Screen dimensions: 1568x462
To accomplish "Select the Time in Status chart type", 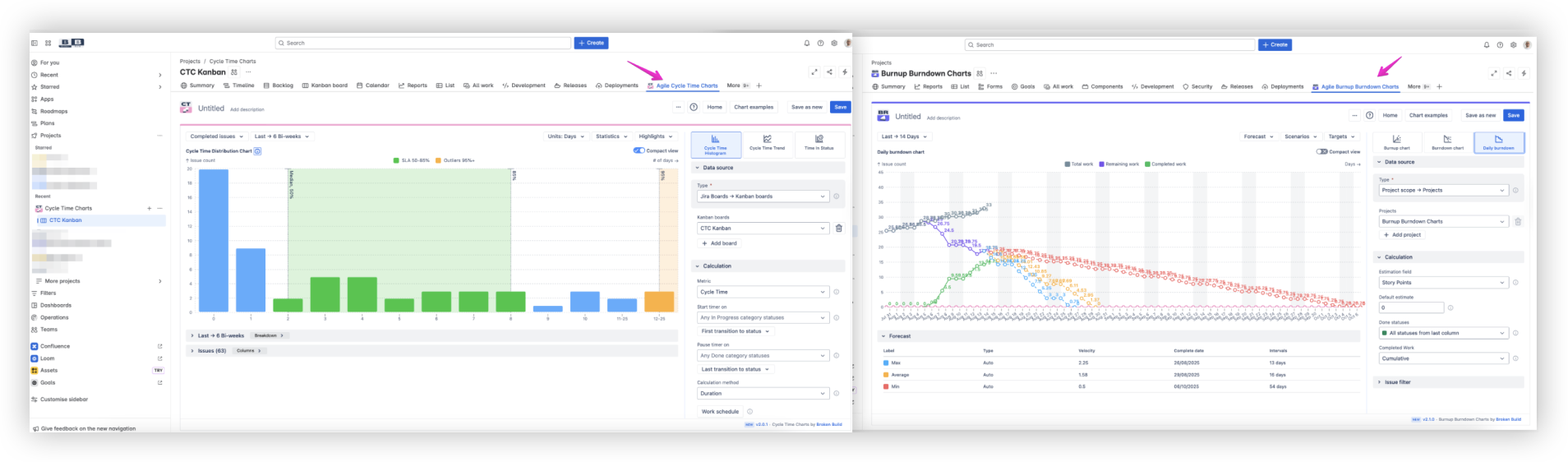I will 819,144.
